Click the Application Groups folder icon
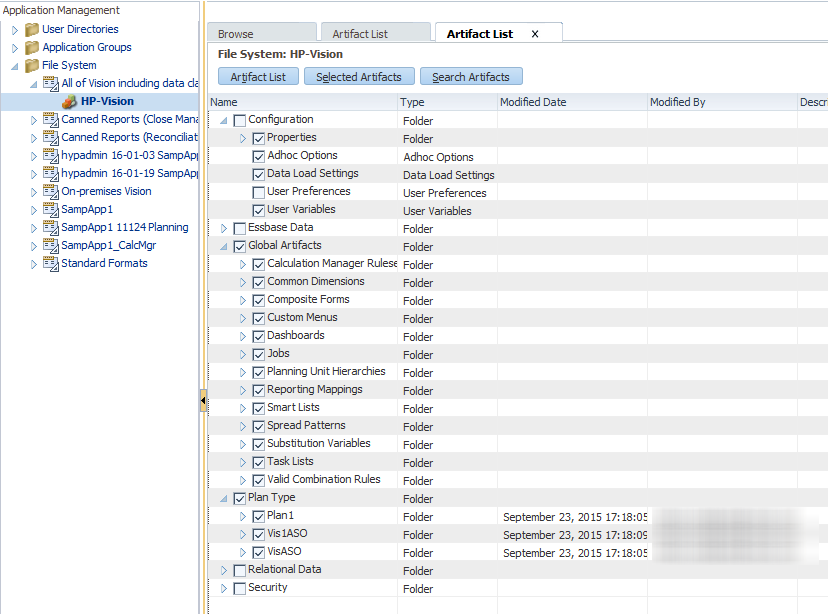Viewport: 828px width, 614px height. coord(32,48)
